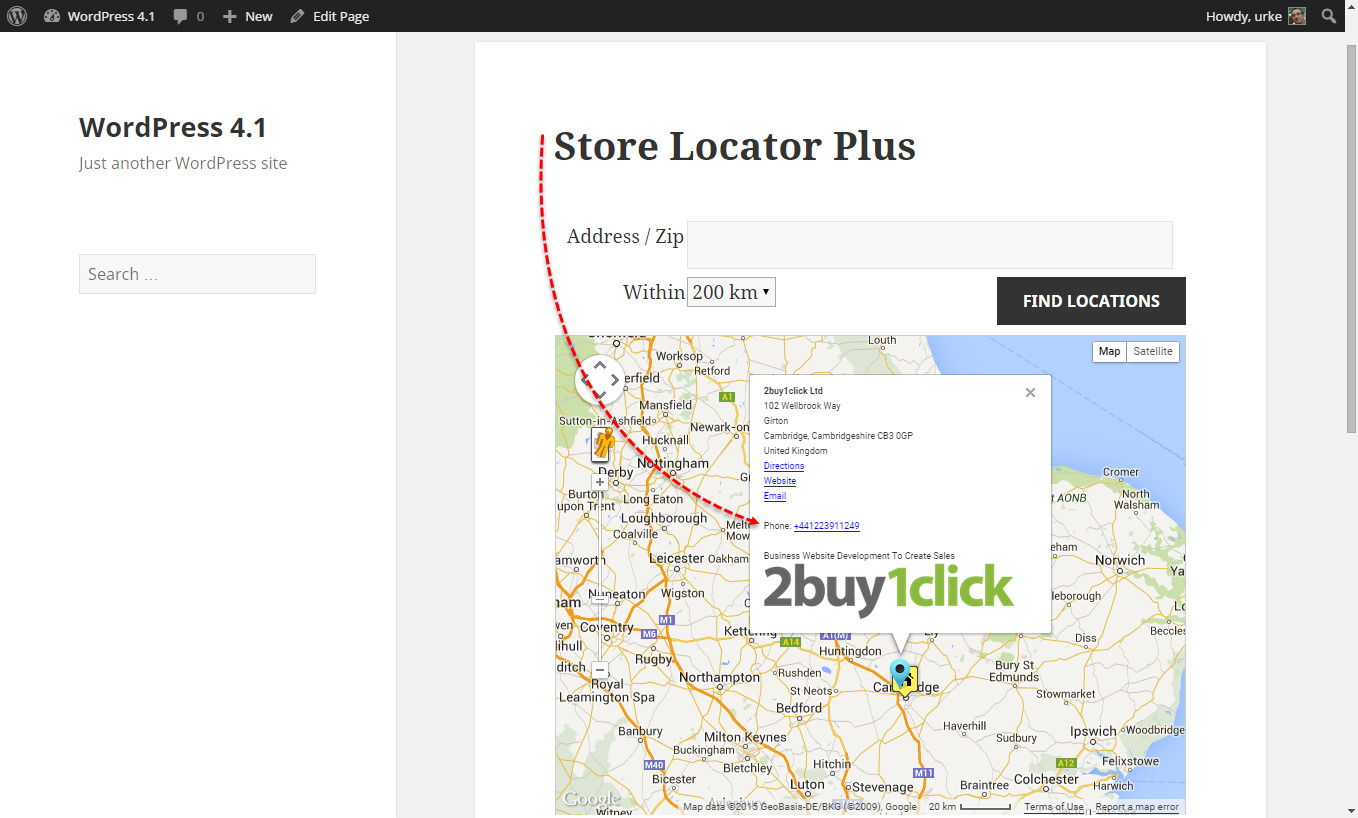1358x818 pixels.
Task: Zoom out the map with minus
Action: [600, 670]
